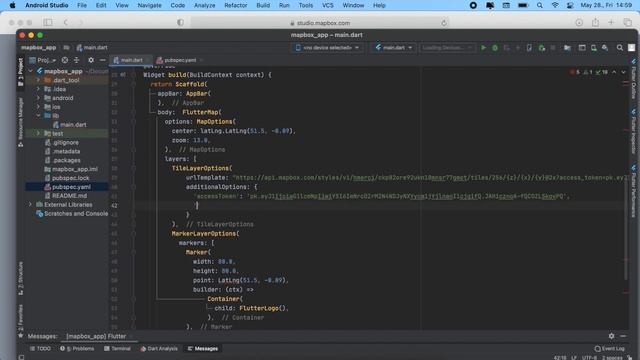
Task: Click mapbox_app breadcrumb in navigation bar
Action: tap(38, 48)
